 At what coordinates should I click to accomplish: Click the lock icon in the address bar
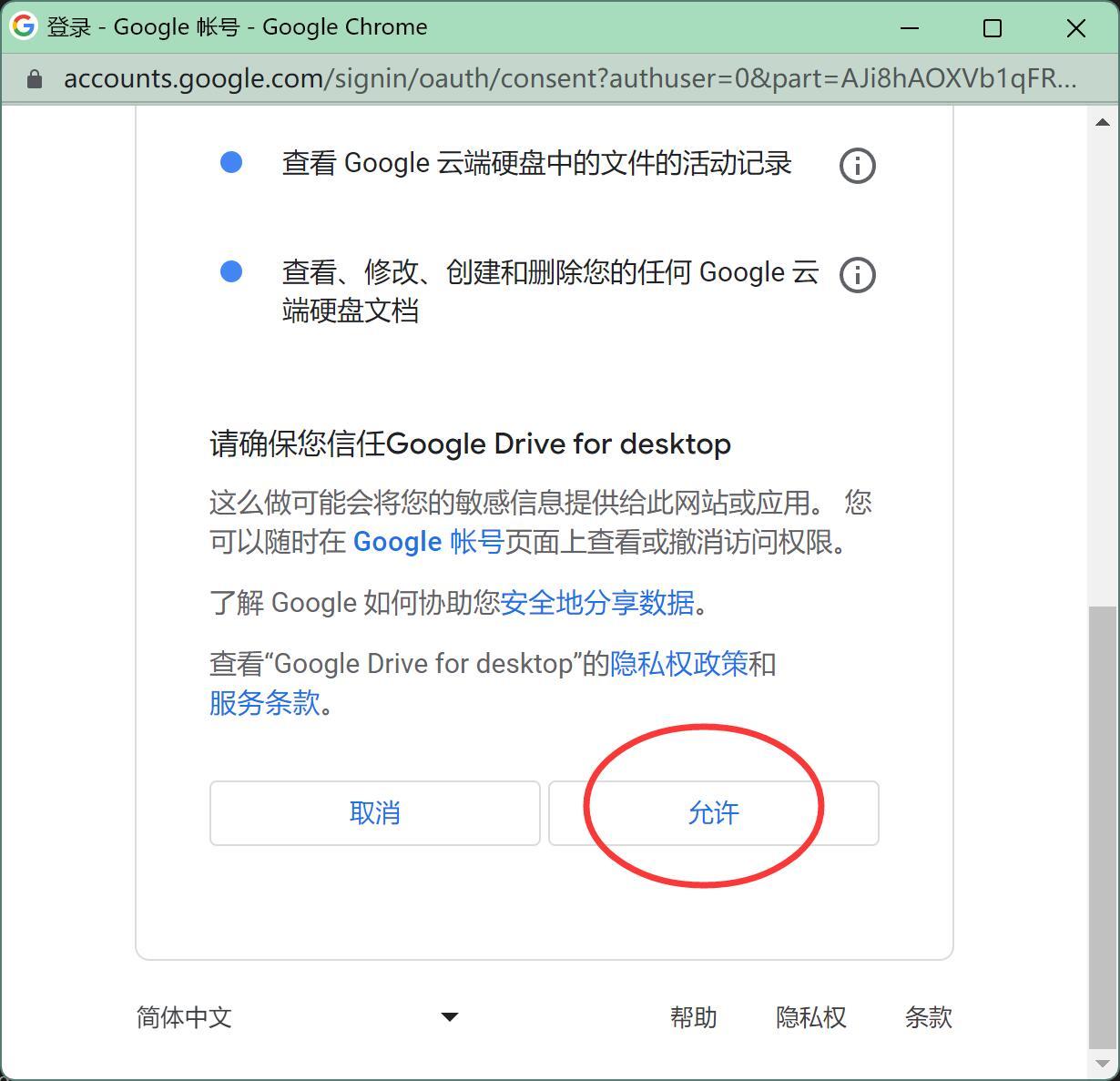(35, 79)
